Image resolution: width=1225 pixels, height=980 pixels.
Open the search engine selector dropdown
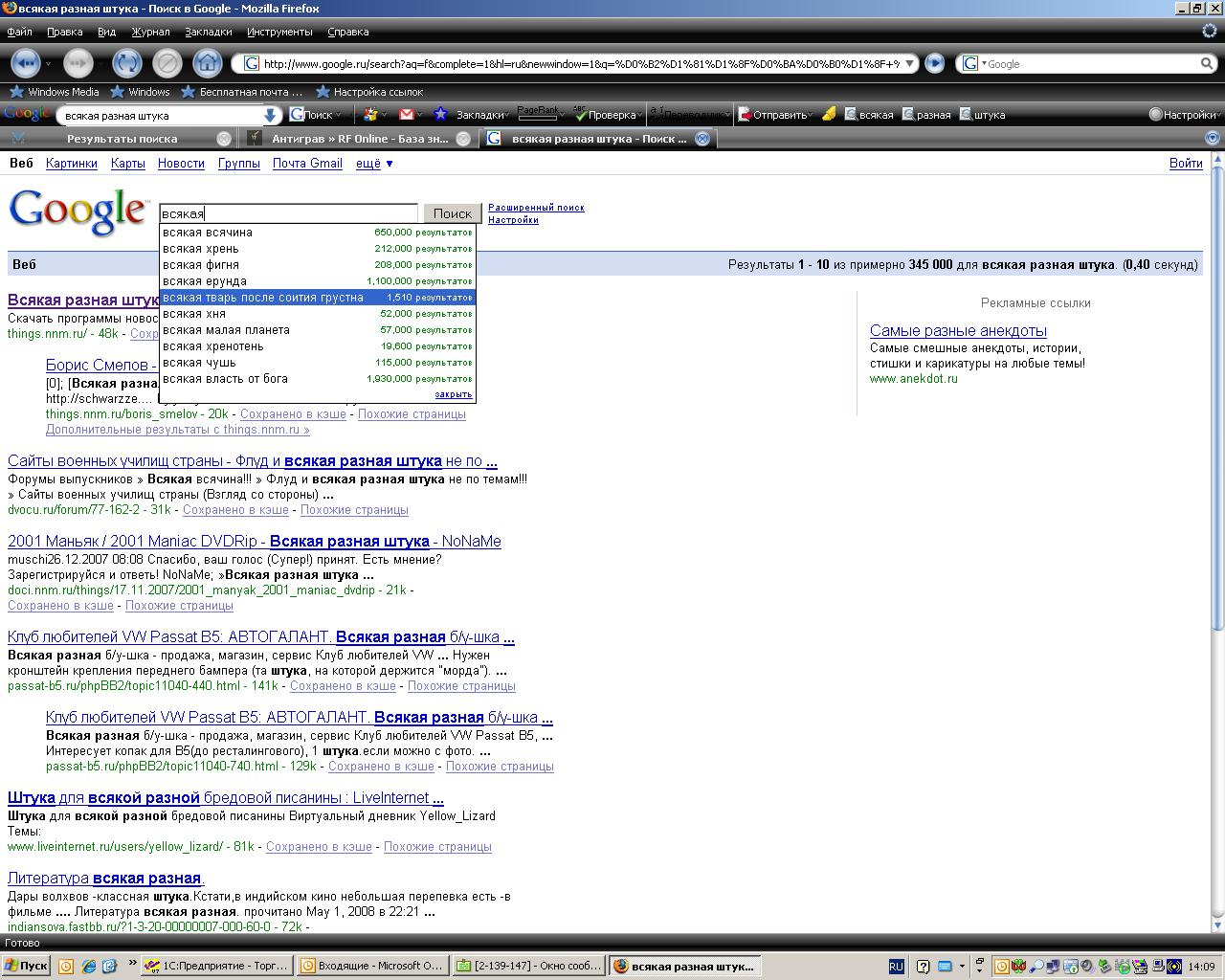click(972, 63)
